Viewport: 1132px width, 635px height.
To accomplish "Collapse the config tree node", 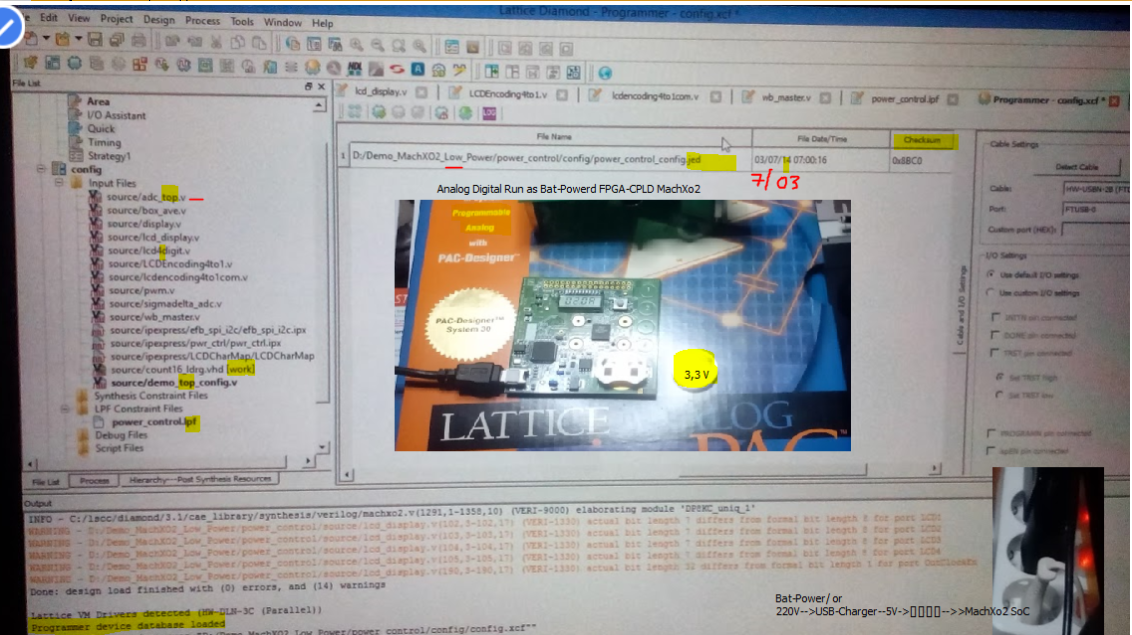I will pyautogui.click(x=40, y=169).
